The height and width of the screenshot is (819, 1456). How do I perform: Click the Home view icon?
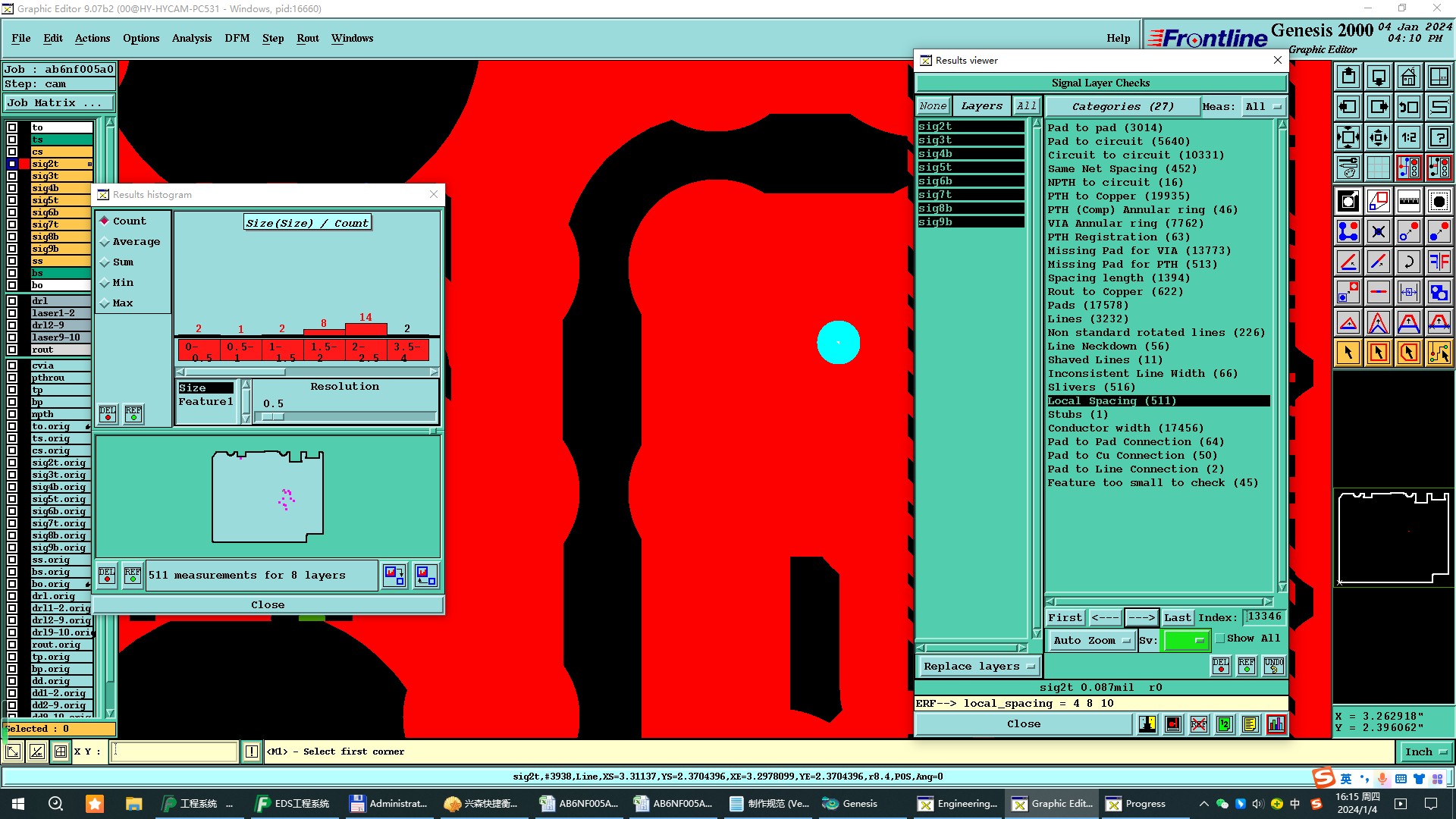coord(1408,77)
